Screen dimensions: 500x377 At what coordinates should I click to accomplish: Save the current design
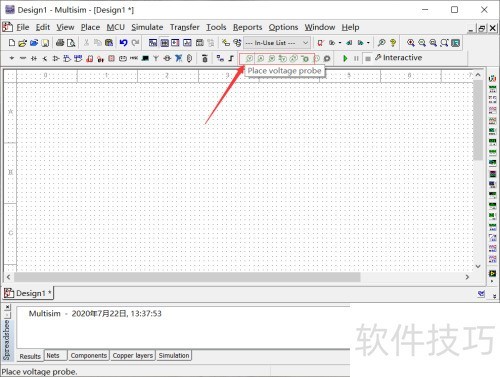45,43
